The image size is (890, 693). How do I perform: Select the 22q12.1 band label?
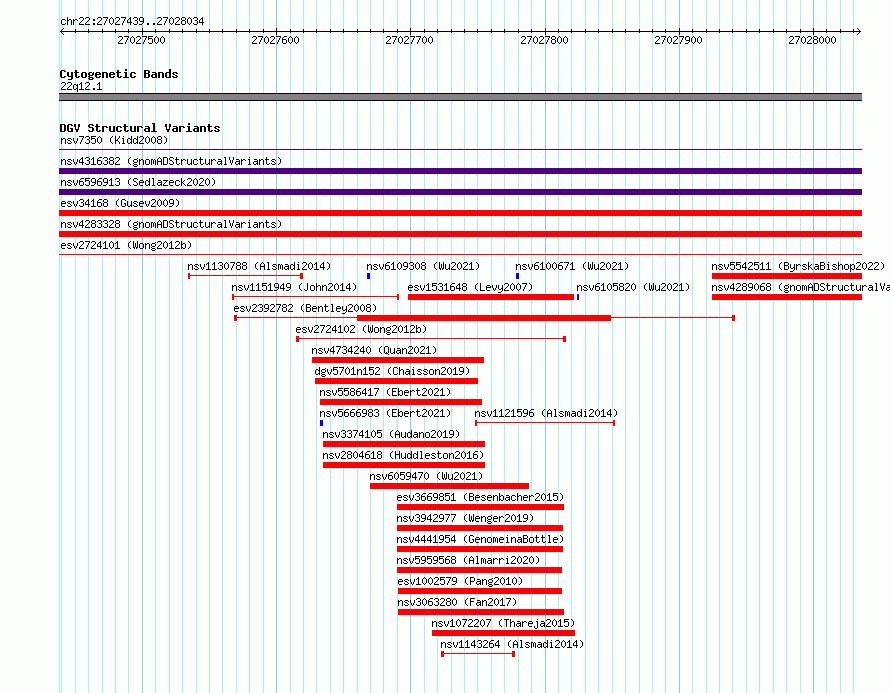(x=81, y=86)
